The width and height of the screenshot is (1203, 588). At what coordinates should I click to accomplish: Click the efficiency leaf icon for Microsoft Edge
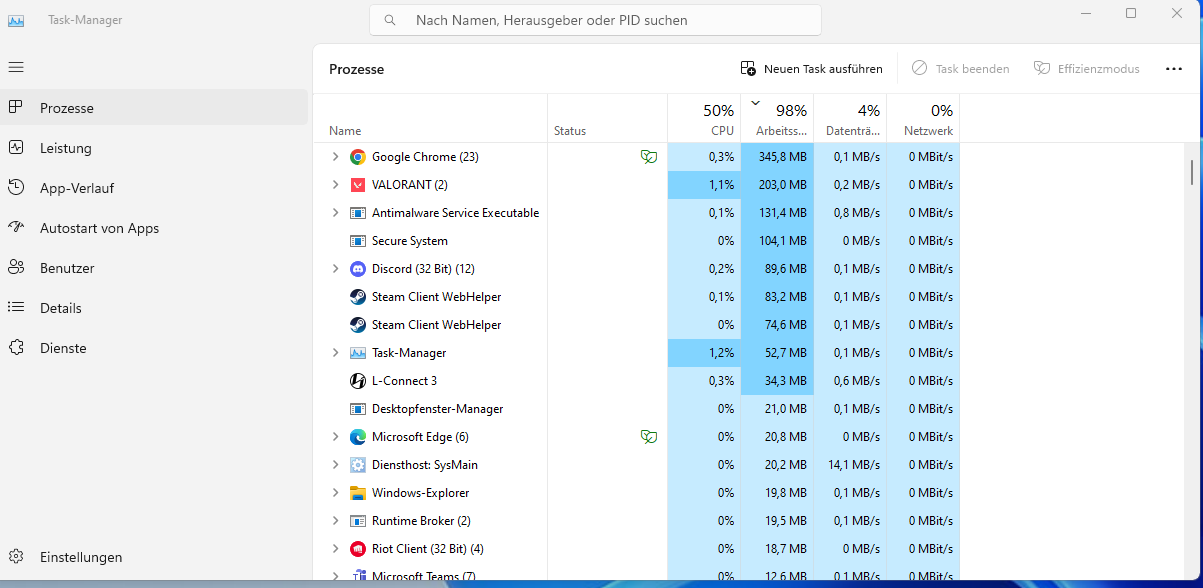coord(649,437)
